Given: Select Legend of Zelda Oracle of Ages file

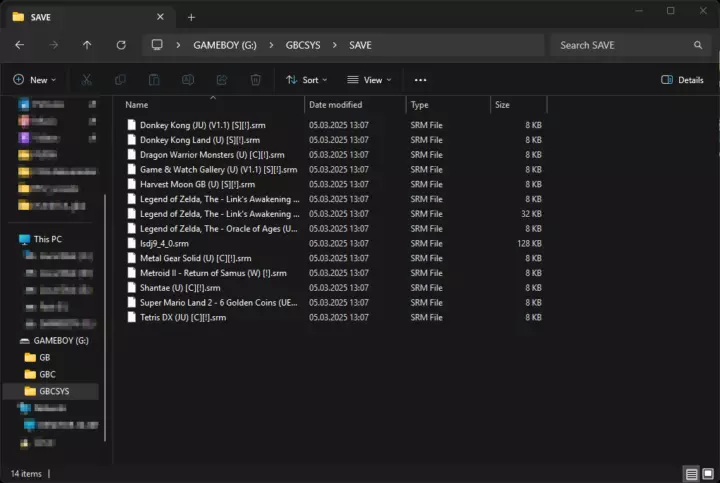Looking at the screenshot, I should (x=335, y=229).
